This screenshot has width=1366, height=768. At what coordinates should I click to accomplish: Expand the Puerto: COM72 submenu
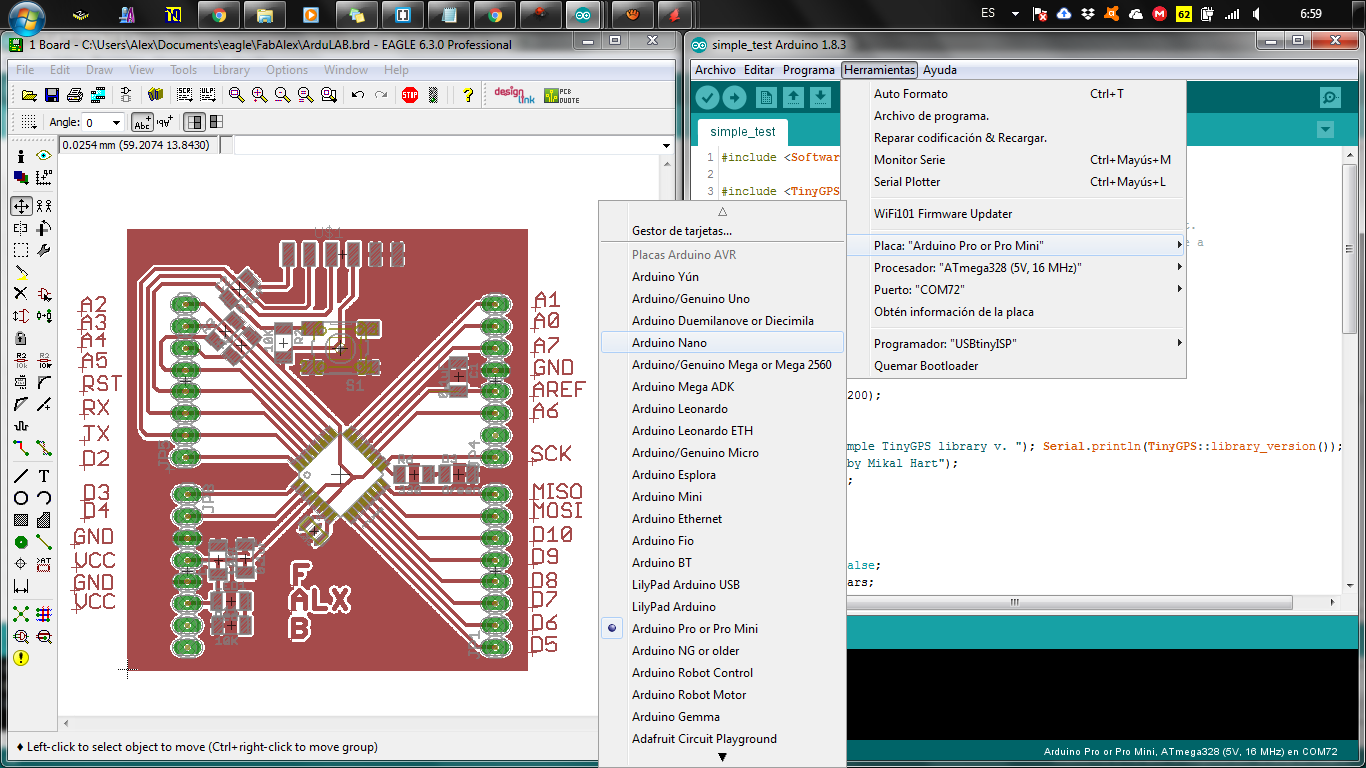1014,289
